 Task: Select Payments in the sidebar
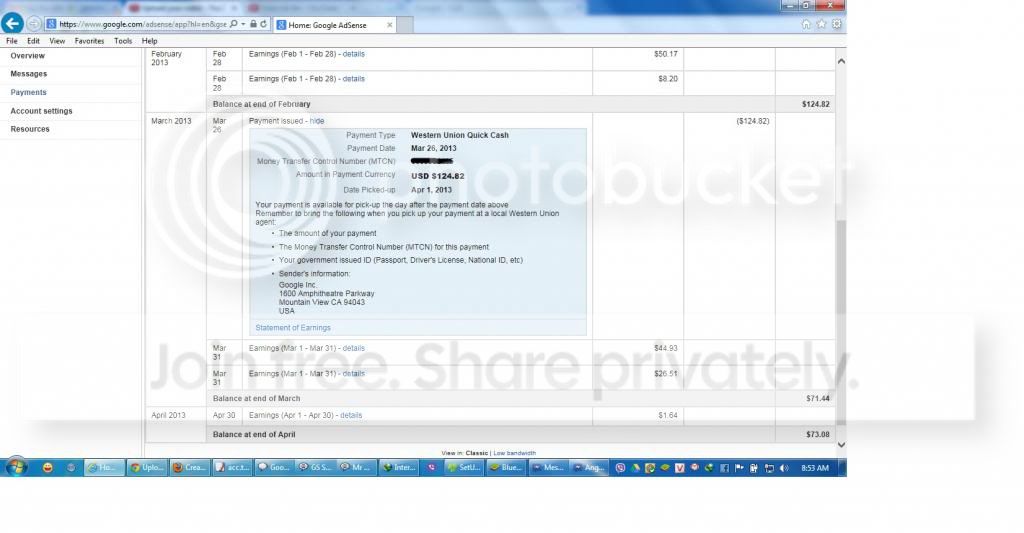(x=28, y=92)
